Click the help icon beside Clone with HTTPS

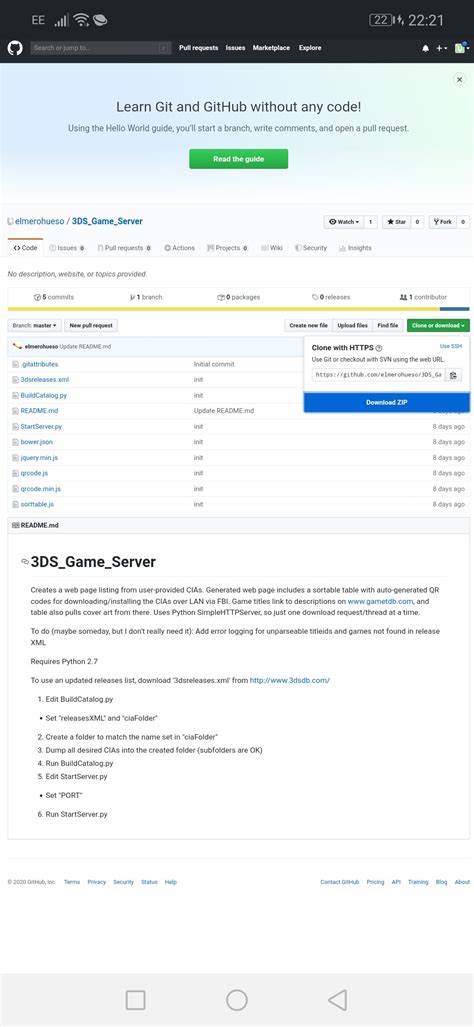[379, 348]
